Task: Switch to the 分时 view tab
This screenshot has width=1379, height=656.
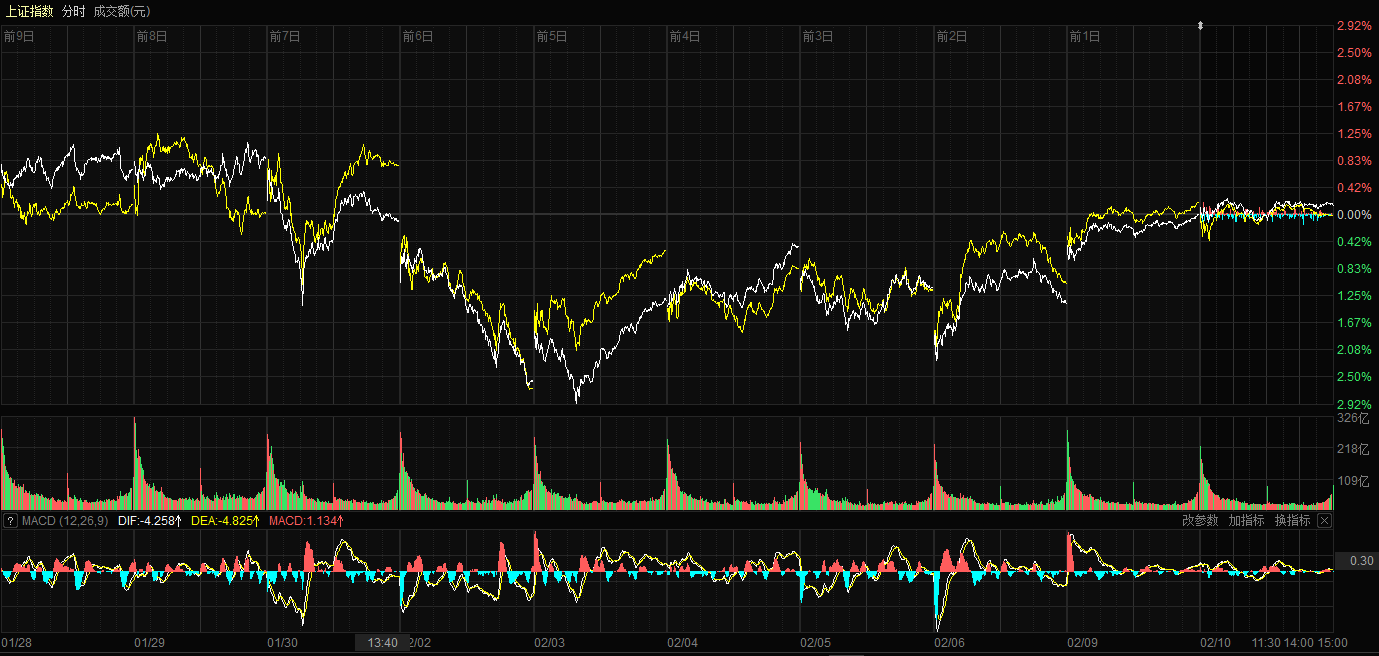Action: 74,10
